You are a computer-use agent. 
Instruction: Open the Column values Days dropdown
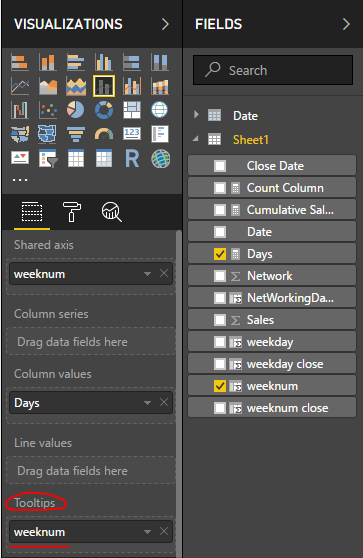[x=147, y=403]
